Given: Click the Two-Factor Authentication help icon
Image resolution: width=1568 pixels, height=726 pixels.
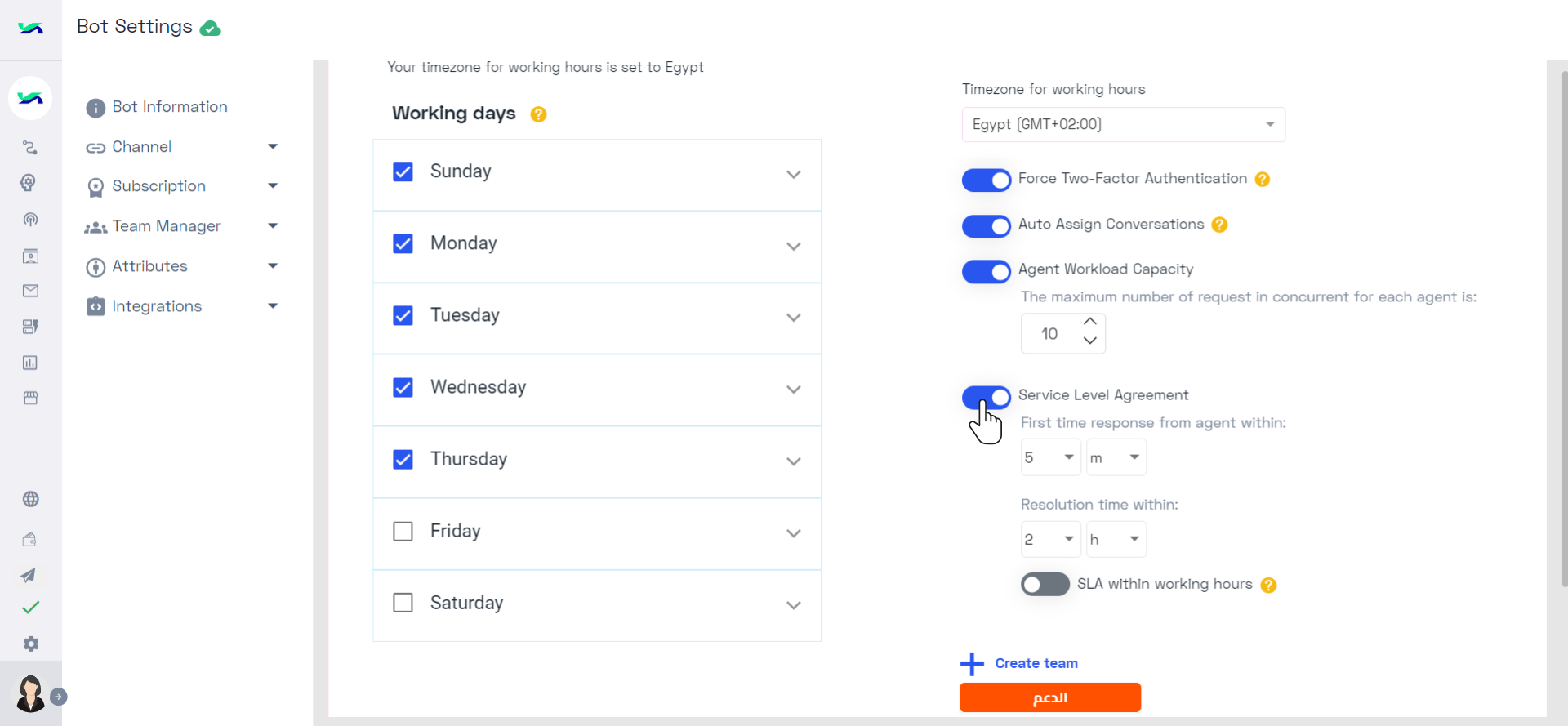Looking at the screenshot, I should (1263, 179).
